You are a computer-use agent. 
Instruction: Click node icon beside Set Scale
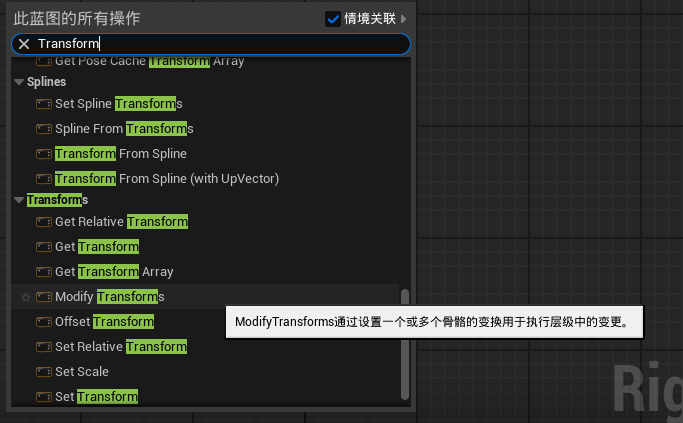[x=44, y=372]
